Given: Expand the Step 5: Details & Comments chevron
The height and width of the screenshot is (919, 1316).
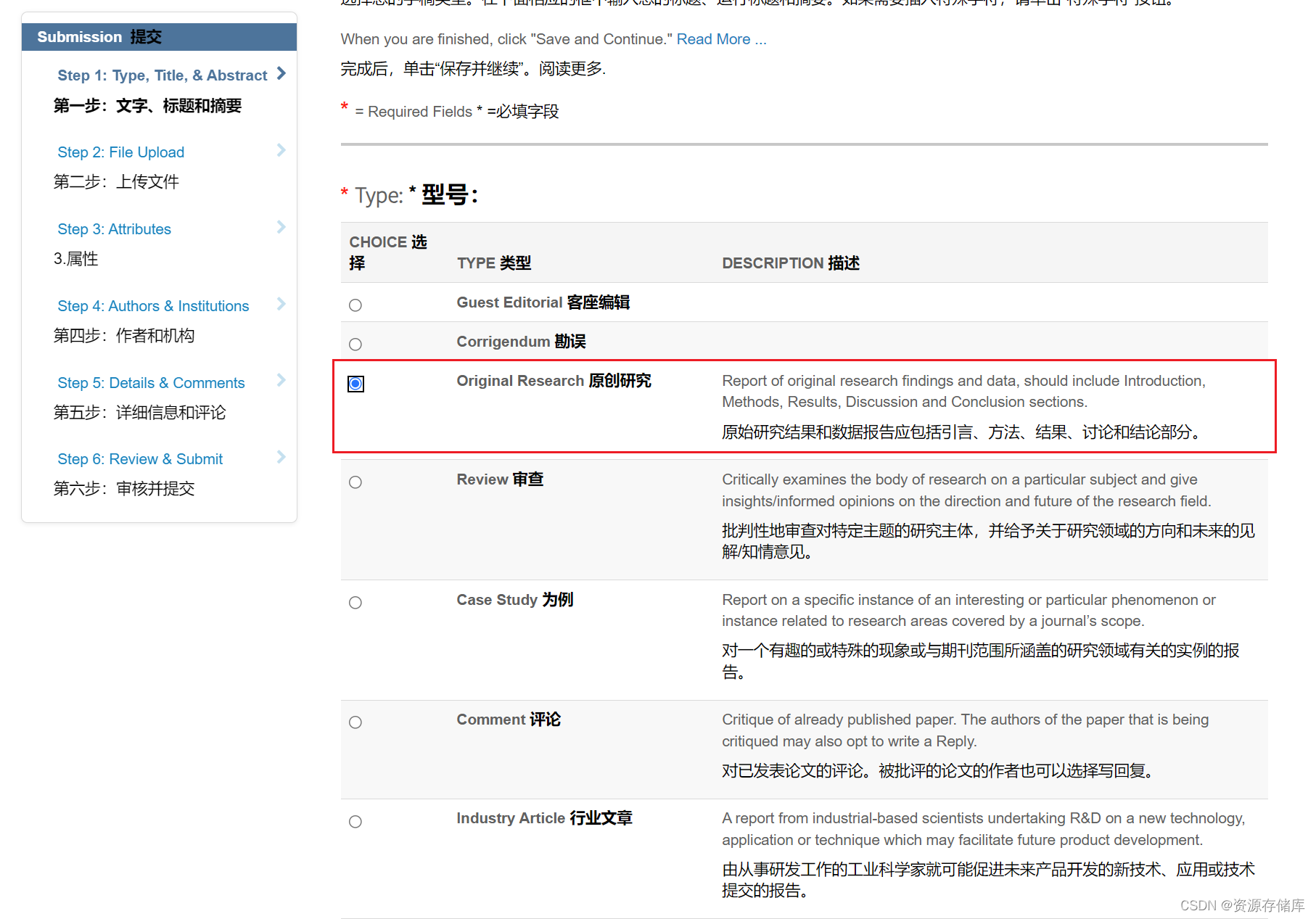Looking at the screenshot, I should point(281,380).
